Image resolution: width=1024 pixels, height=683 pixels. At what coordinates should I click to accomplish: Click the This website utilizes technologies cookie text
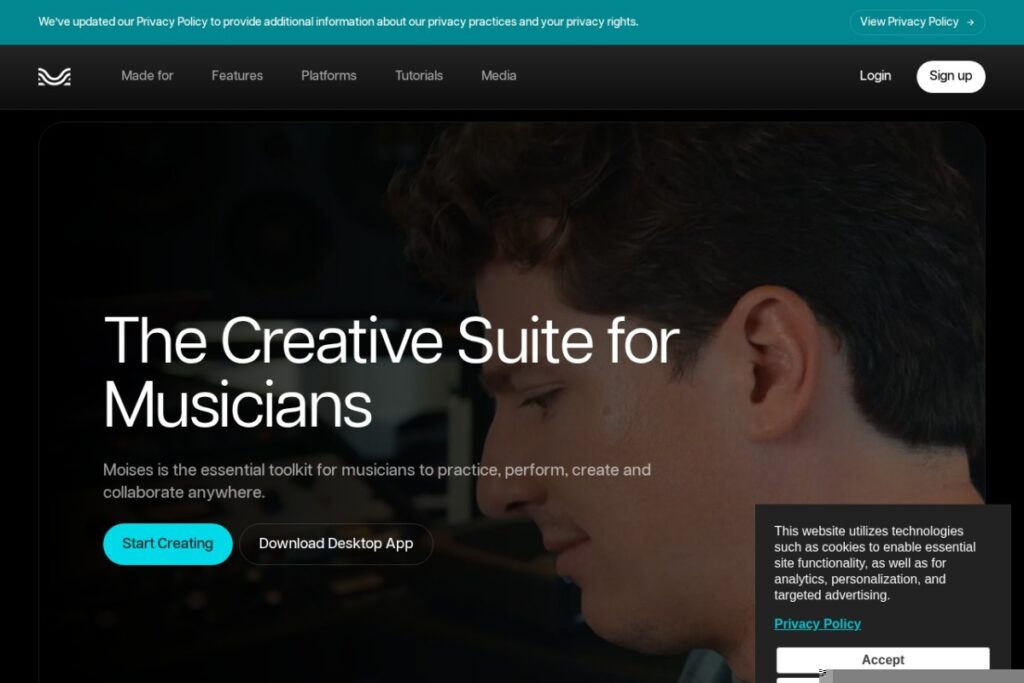coord(874,563)
